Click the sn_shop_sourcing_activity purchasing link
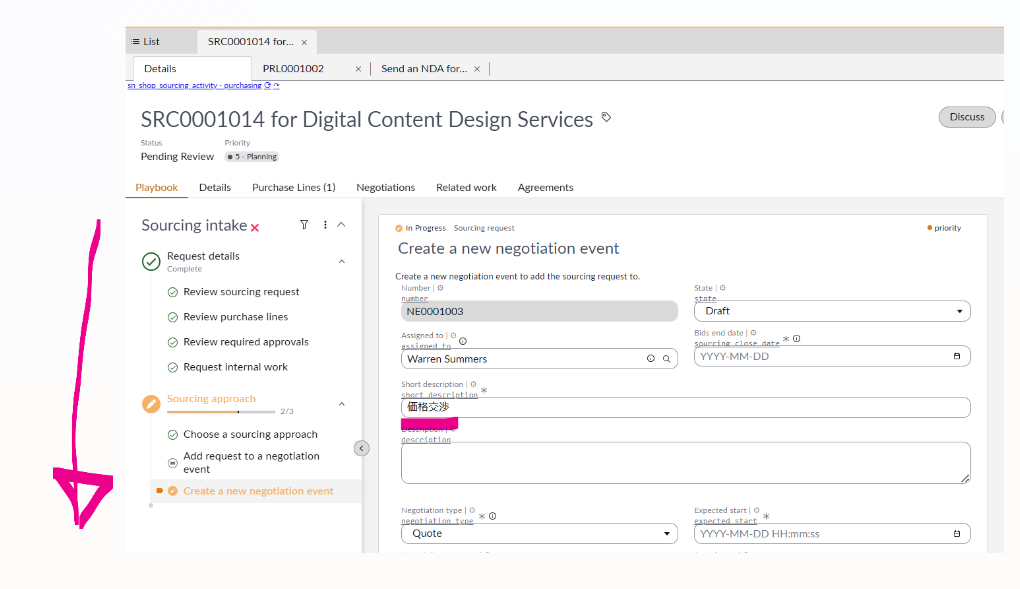 (194, 86)
